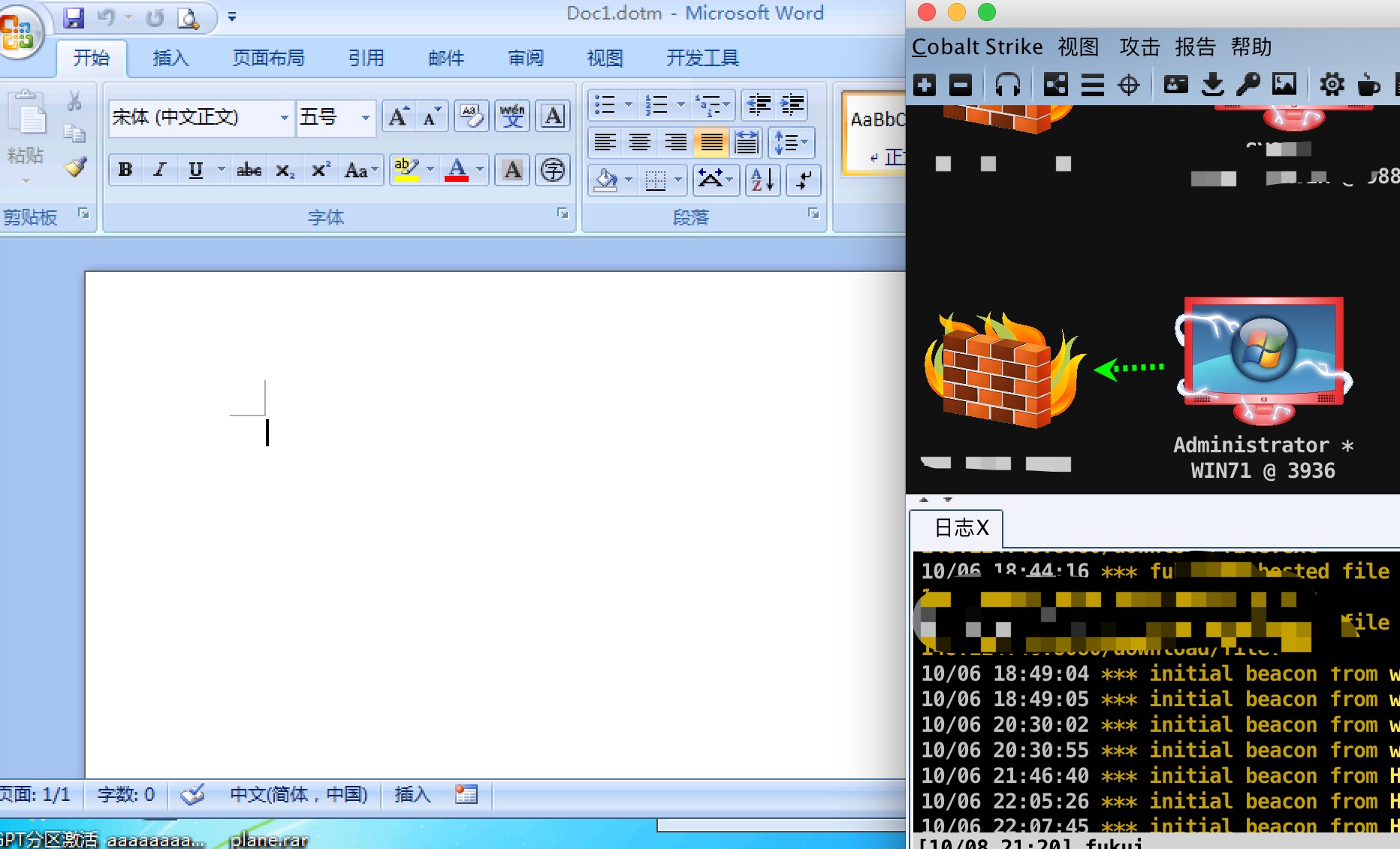Click the 字数: 0 word count button
The height and width of the screenshot is (849, 1400).
coord(125,794)
